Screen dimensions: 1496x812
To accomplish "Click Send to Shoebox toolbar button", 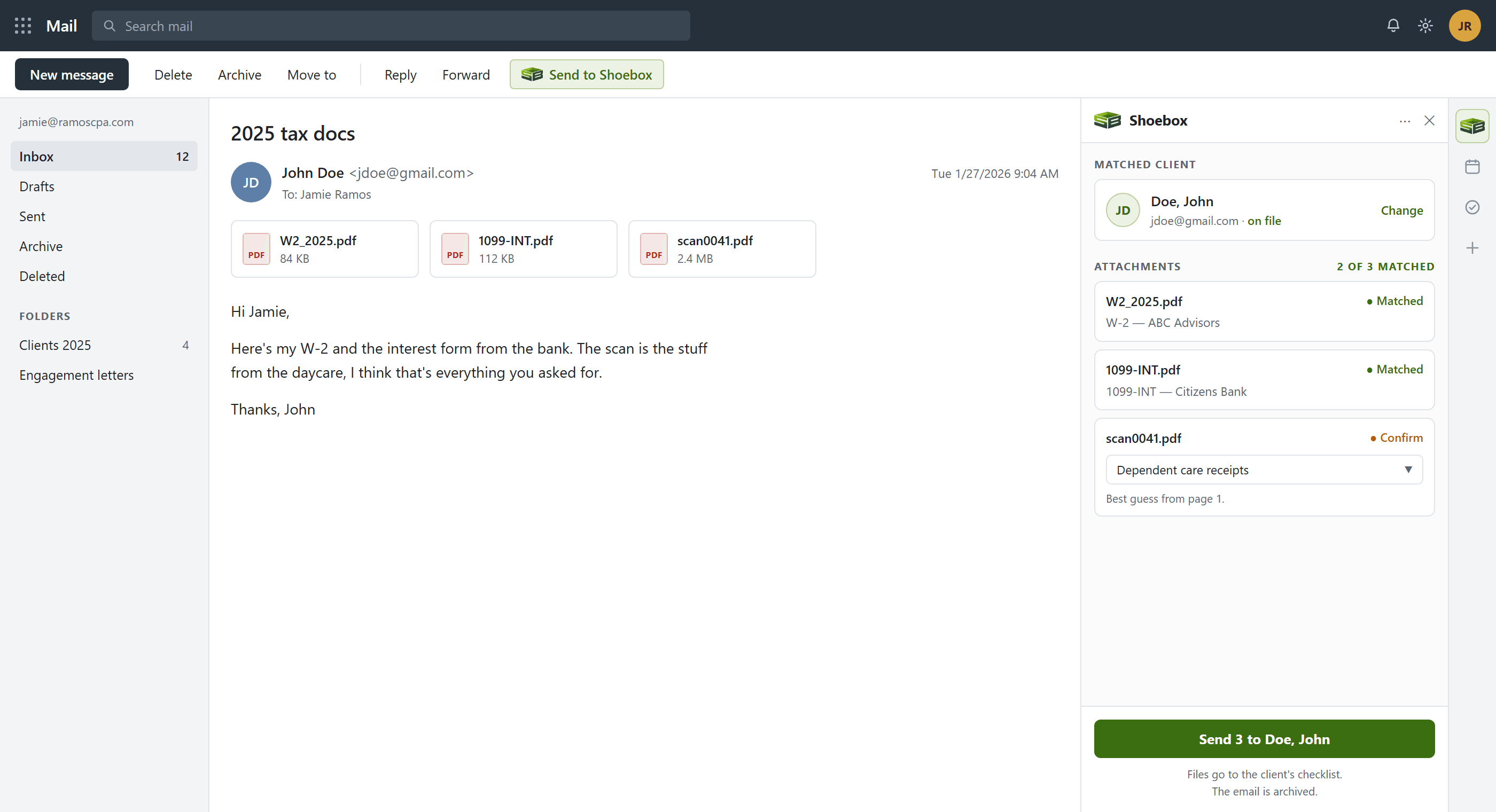I will (x=587, y=74).
